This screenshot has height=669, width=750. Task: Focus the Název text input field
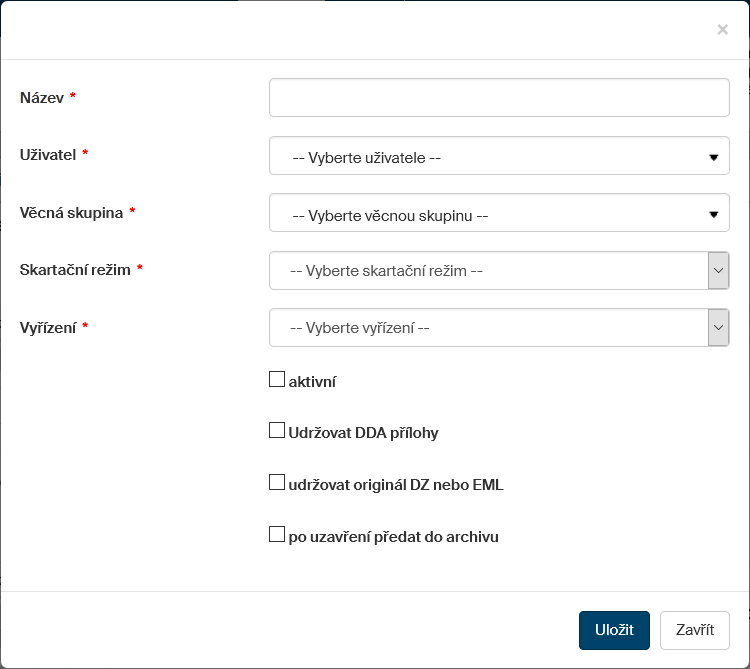499,98
